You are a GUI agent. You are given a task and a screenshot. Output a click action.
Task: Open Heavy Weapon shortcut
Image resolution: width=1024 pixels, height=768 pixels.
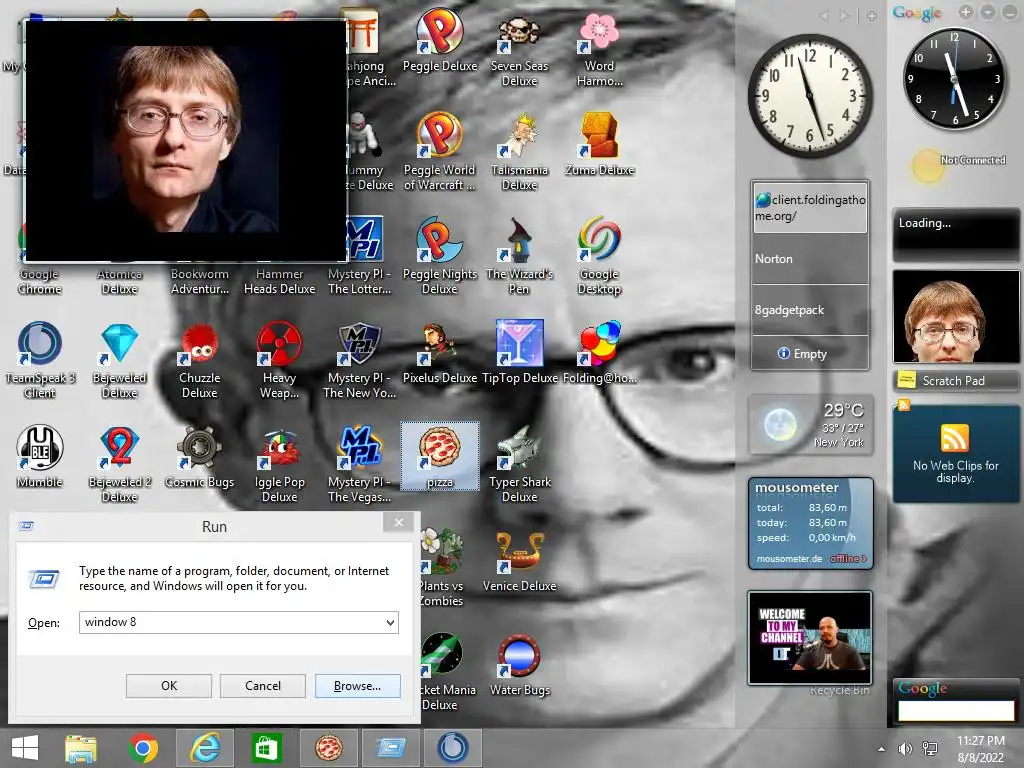[x=280, y=359]
